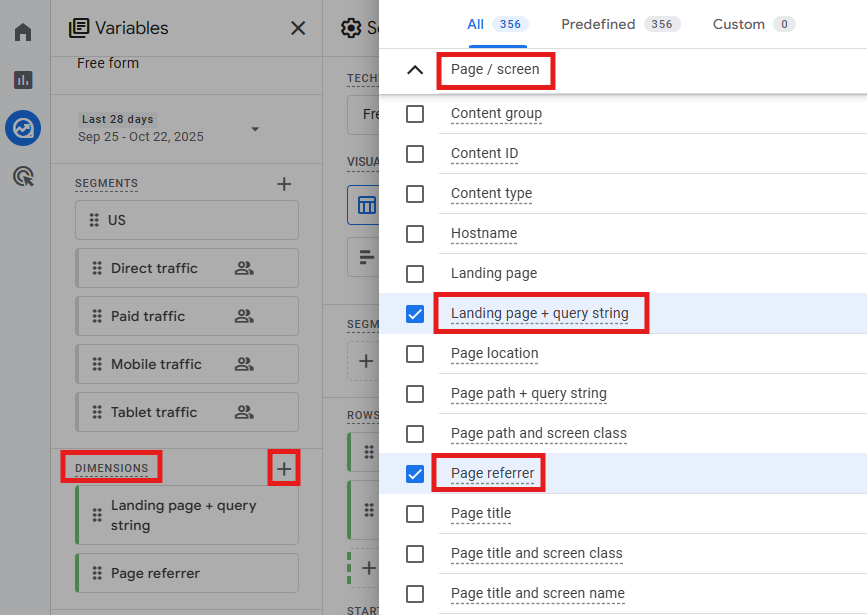Check the Page title checkbox

[415, 514]
